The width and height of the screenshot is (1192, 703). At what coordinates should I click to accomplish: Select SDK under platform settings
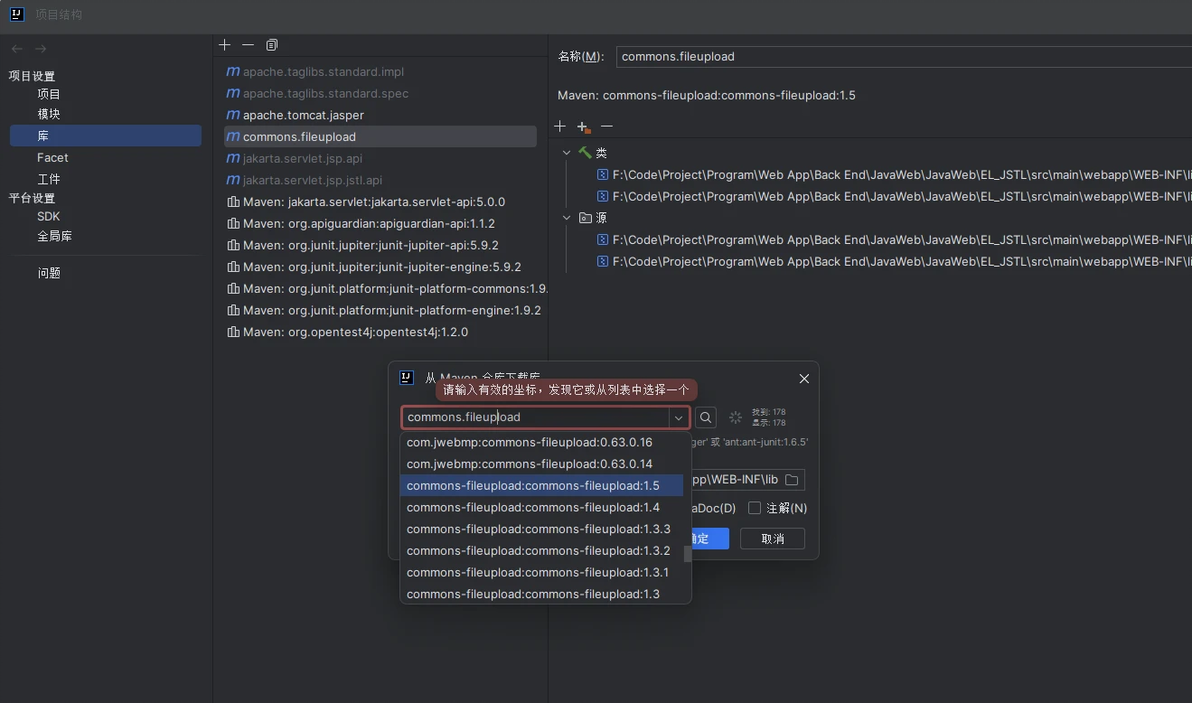[x=48, y=217]
